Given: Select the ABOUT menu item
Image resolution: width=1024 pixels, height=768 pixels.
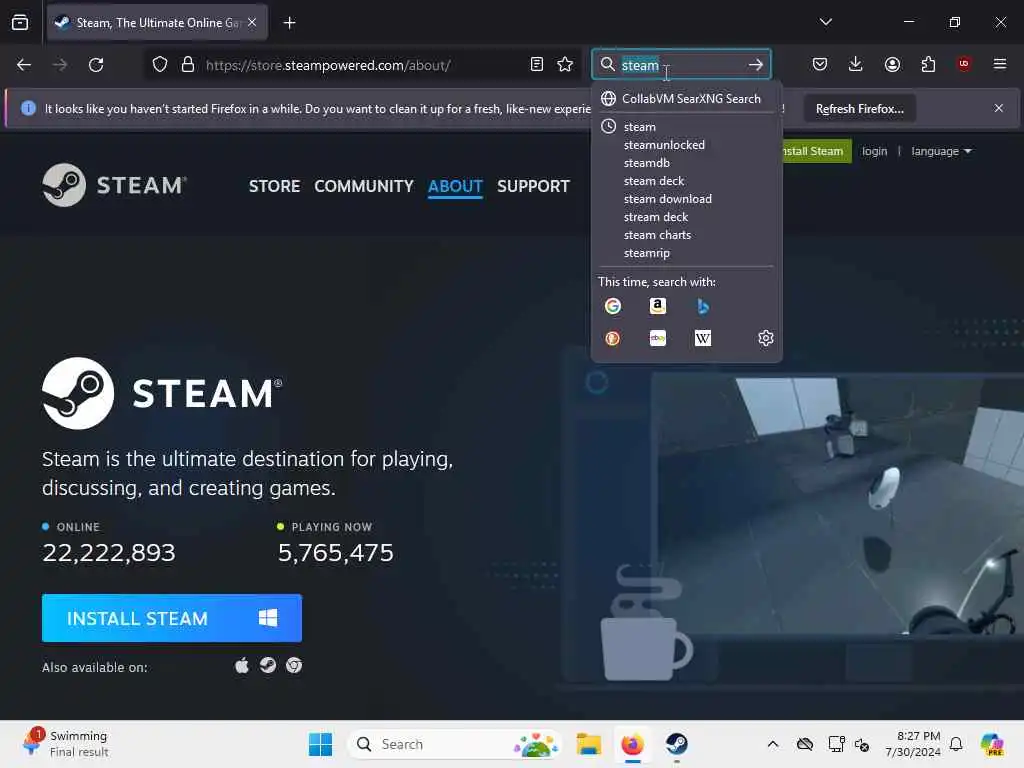Looking at the screenshot, I should (x=455, y=186).
